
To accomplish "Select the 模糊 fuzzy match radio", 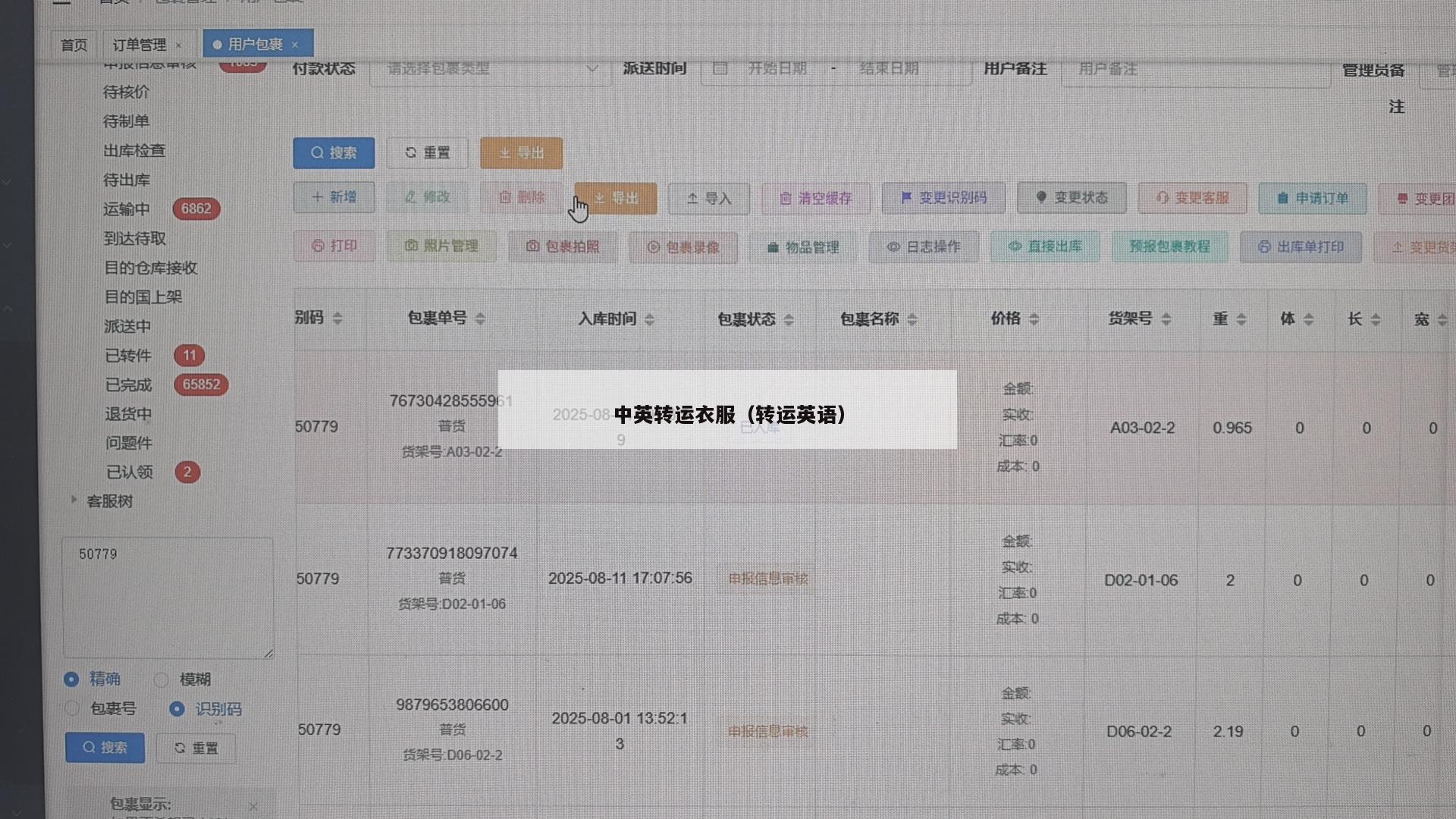I will pos(161,679).
